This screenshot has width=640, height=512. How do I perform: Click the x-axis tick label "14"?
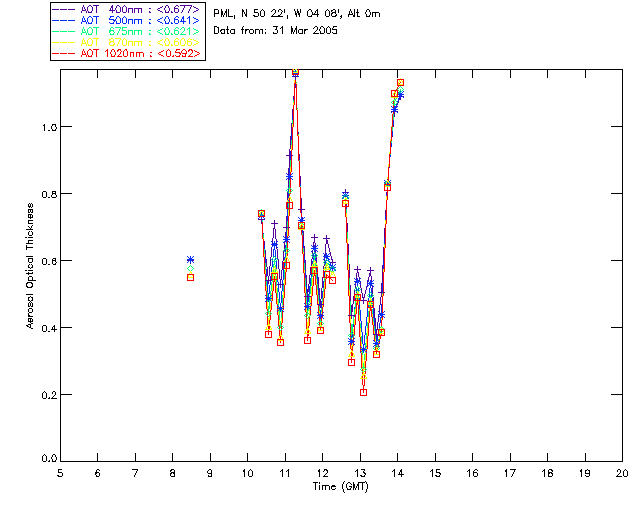pyautogui.click(x=398, y=473)
